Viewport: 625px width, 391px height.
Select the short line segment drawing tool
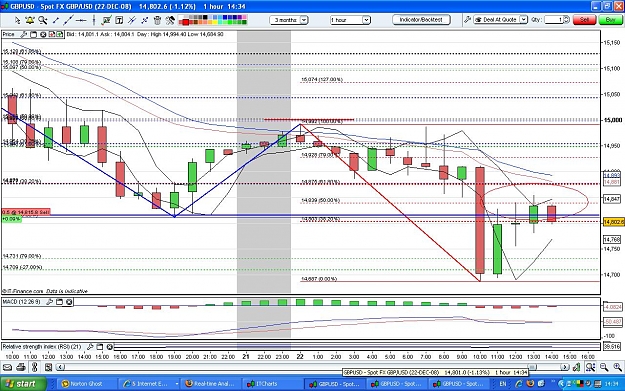(x=56, y=20)
